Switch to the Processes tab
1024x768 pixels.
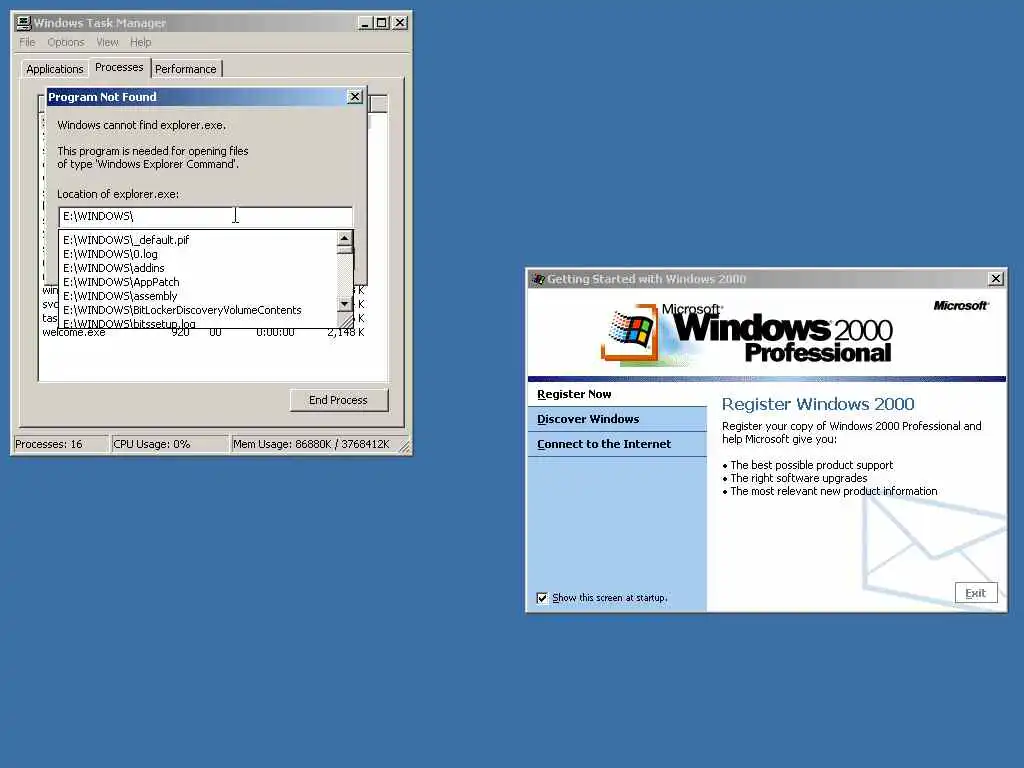point(119,67)
